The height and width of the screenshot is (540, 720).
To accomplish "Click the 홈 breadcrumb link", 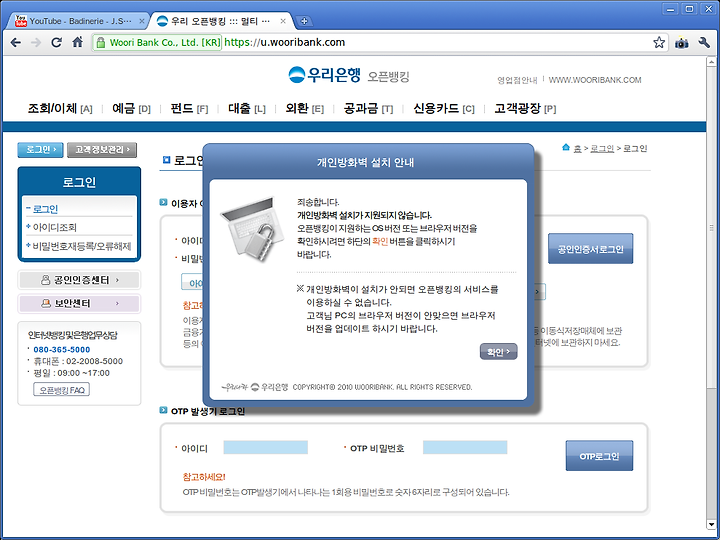I will pos(577,148).
